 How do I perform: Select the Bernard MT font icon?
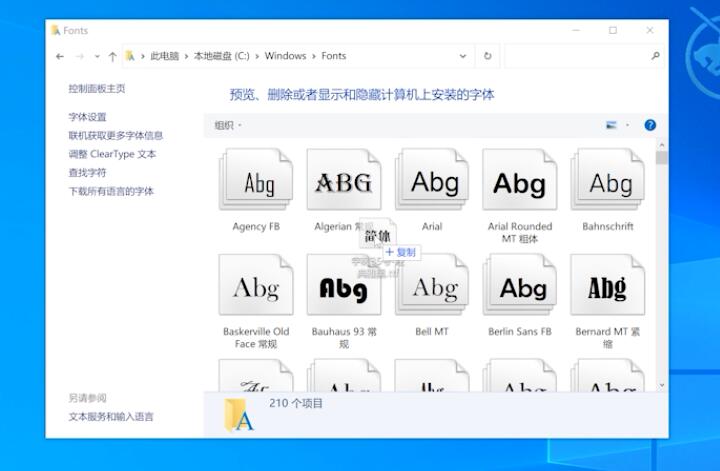[x=608, y=285]
